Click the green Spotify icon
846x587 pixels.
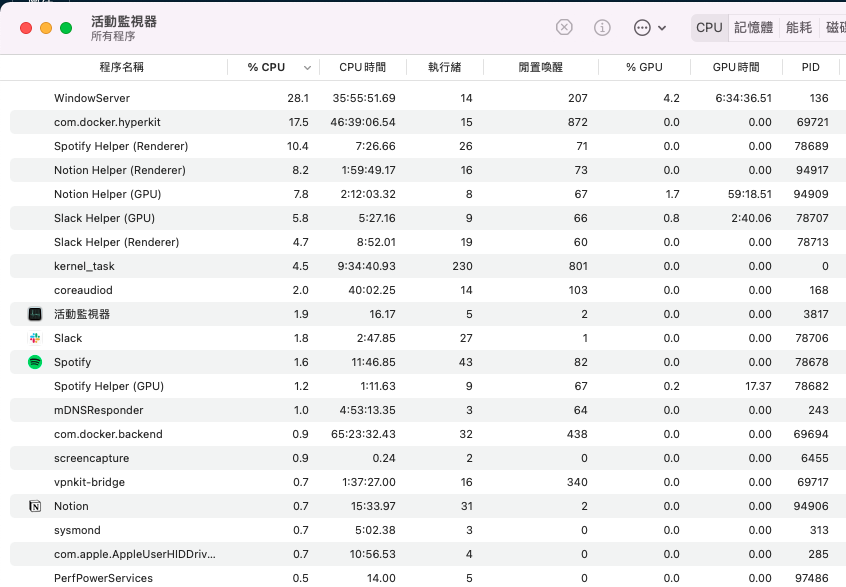tap(35, 362)
